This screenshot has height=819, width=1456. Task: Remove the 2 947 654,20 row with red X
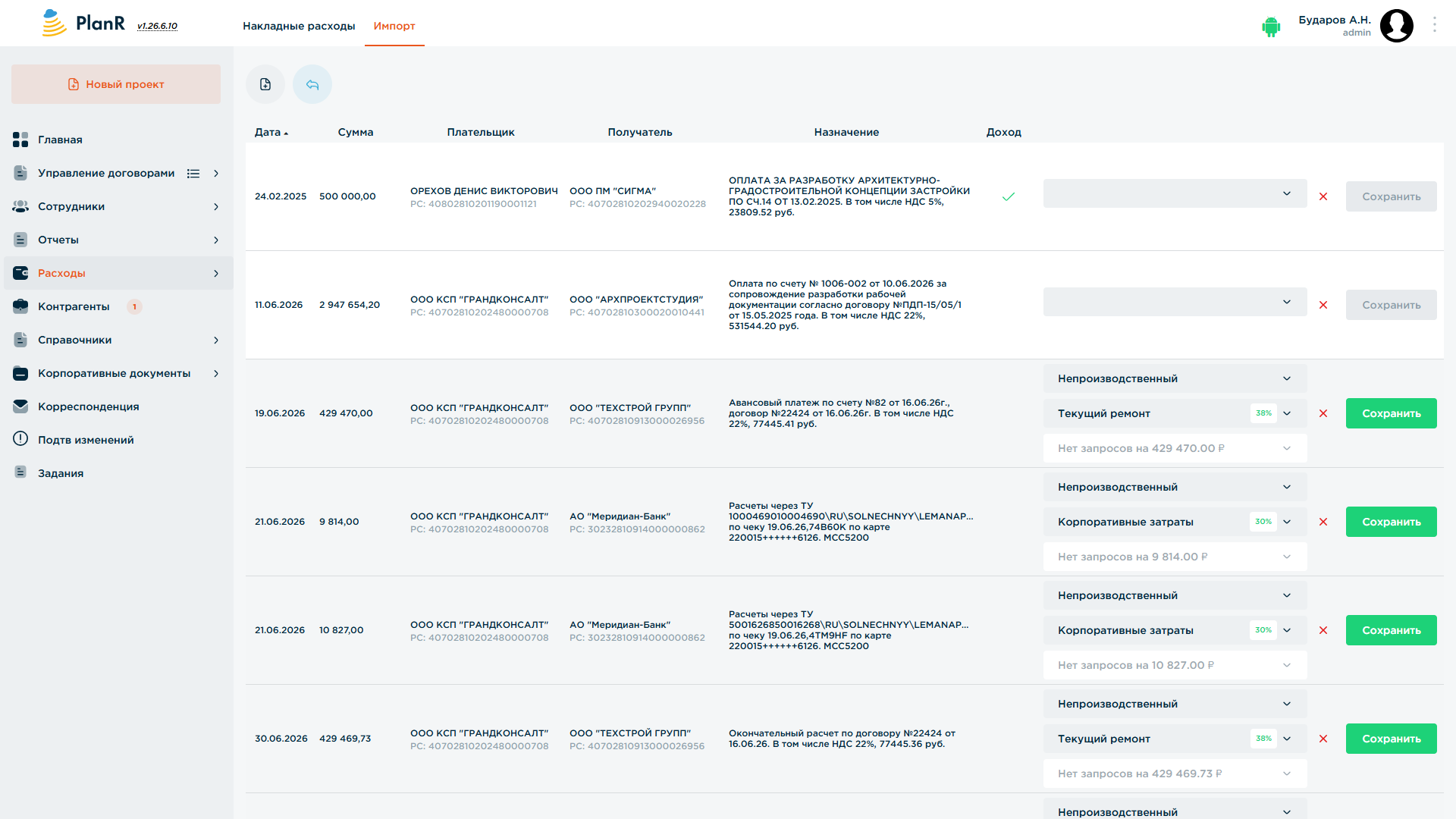tap(1323, 305)
